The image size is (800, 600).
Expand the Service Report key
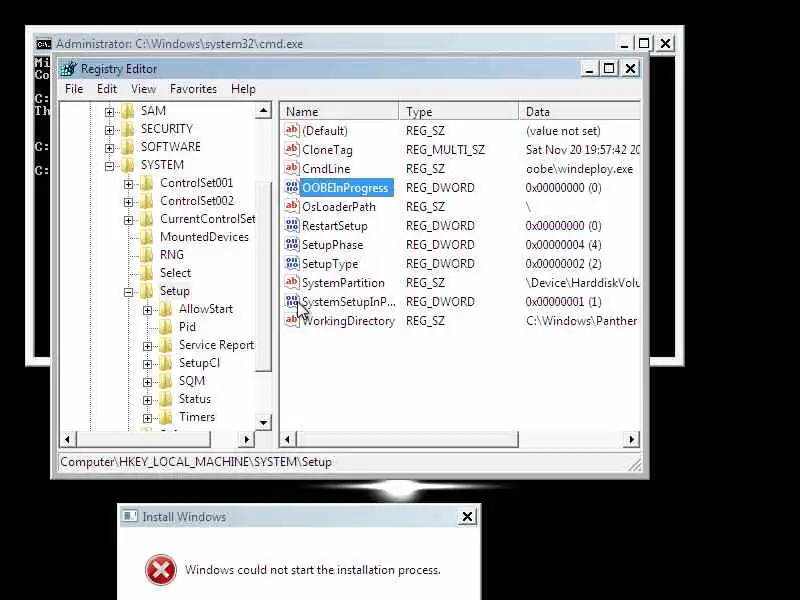[147, 346]
